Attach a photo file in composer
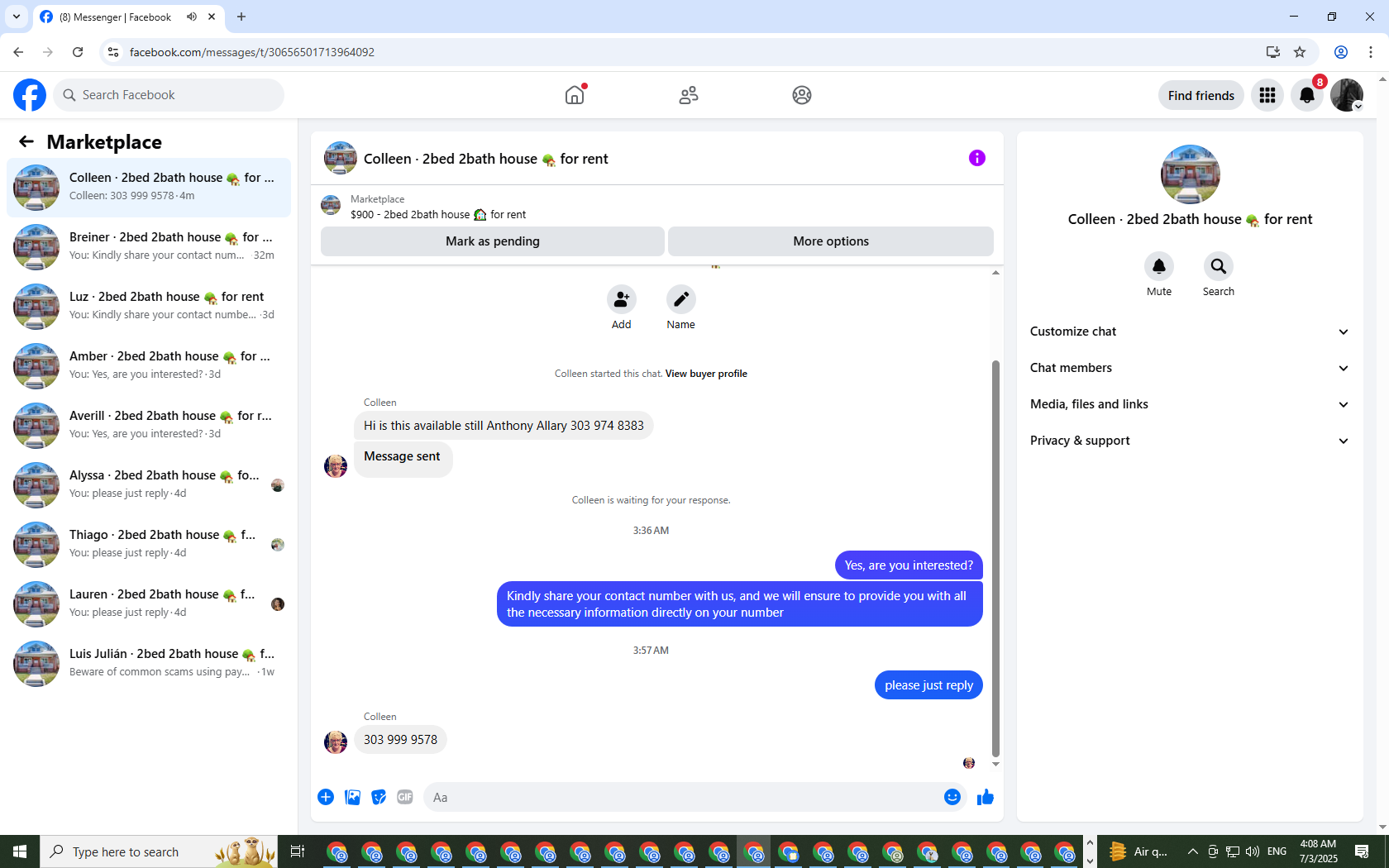Image resolution: width=1389 pixels, height=868 pixels. click(352, 797)
